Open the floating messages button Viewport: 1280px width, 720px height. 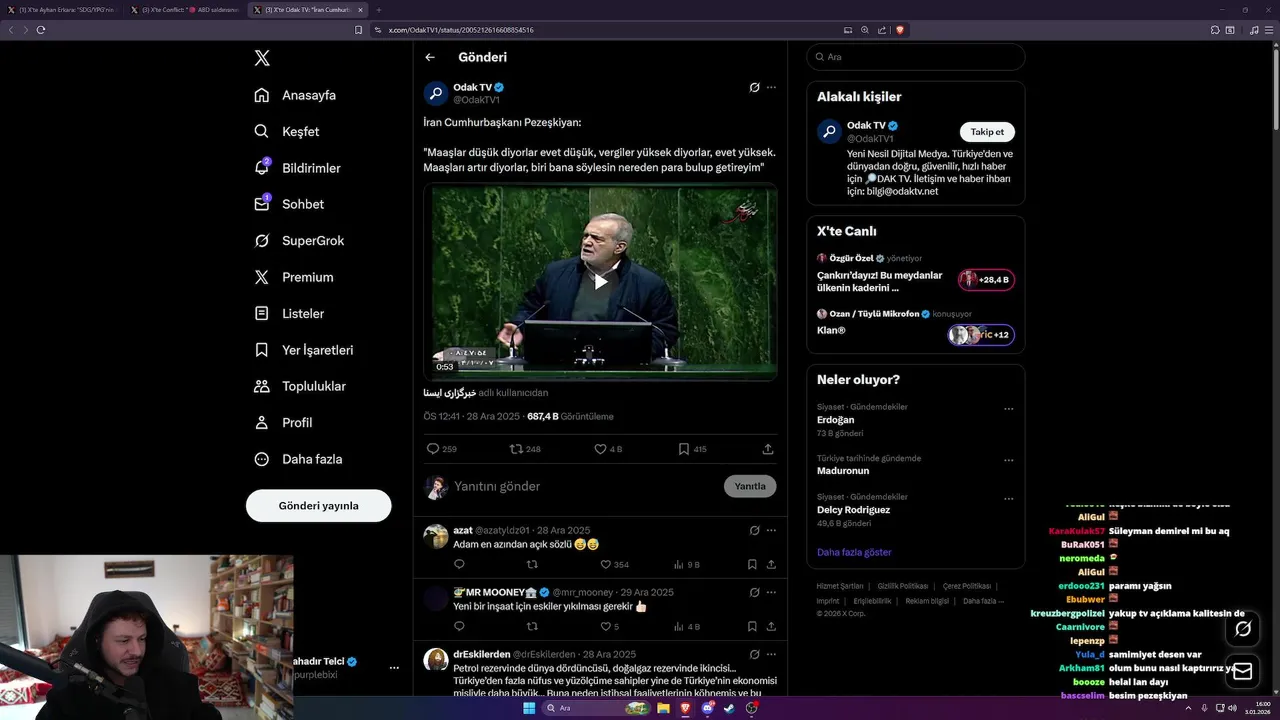[1243, 672]
